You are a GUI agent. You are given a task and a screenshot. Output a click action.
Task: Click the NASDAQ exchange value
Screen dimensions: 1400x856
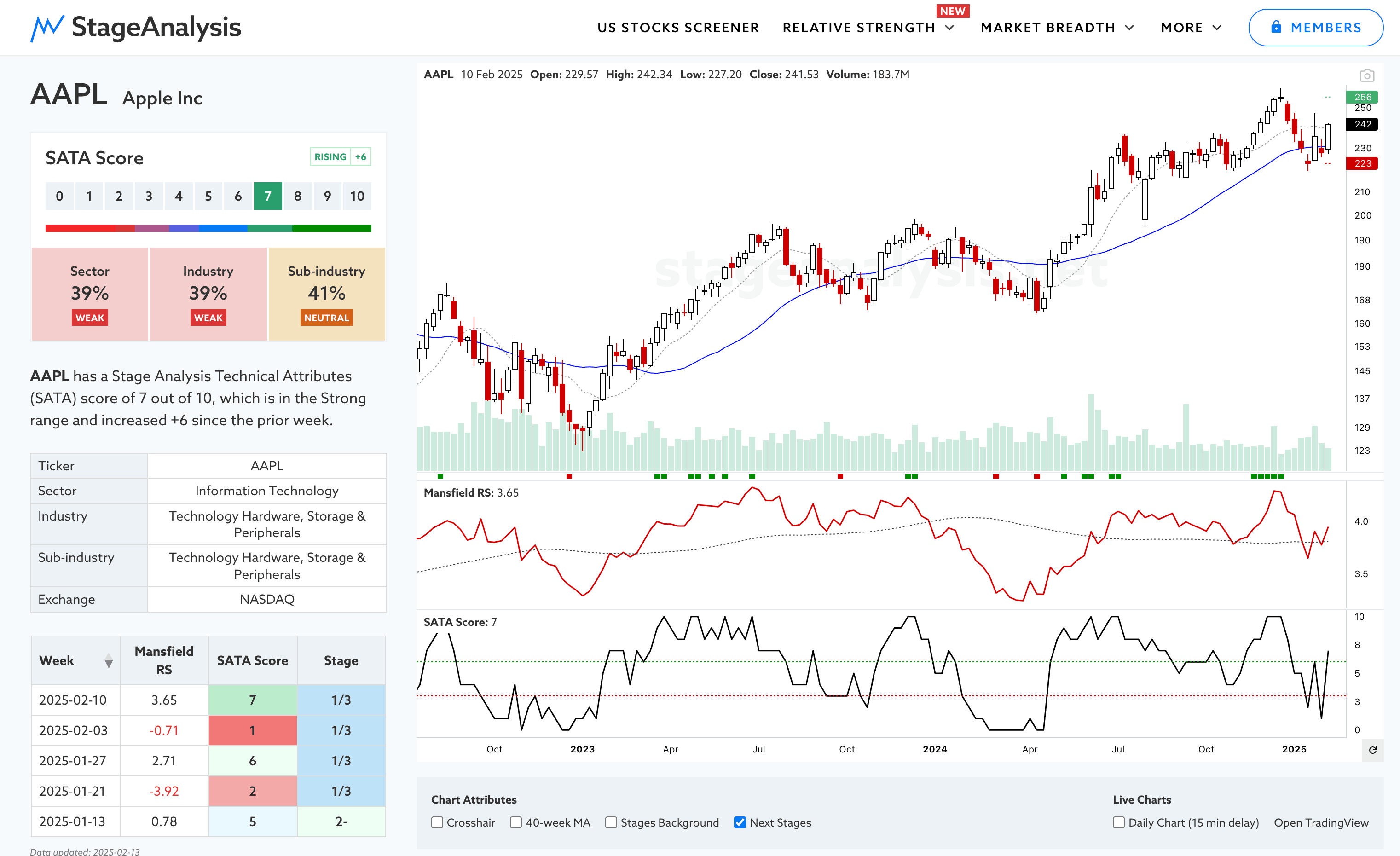(x=266, y=599)
